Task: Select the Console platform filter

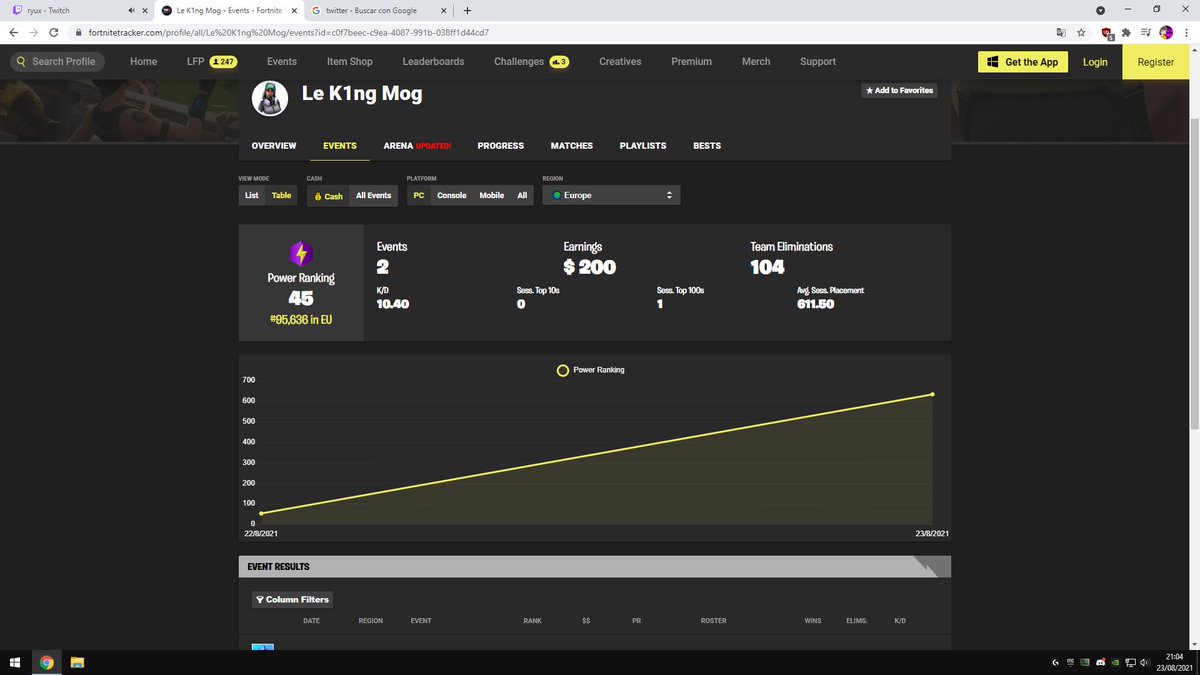Action: [x=452, y=195]
